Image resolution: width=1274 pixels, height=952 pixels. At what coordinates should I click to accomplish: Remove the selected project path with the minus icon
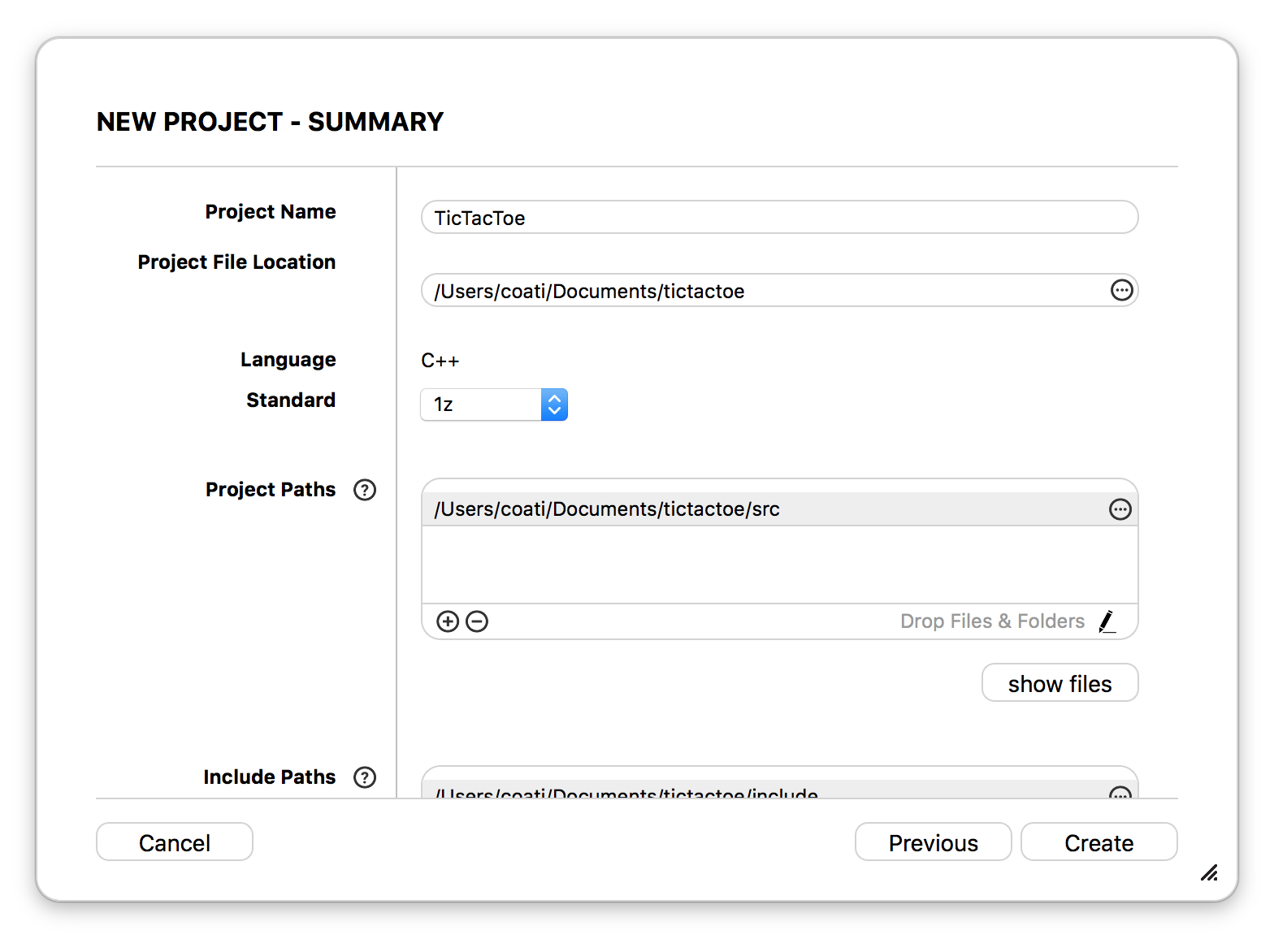click(x=477, y=621)
